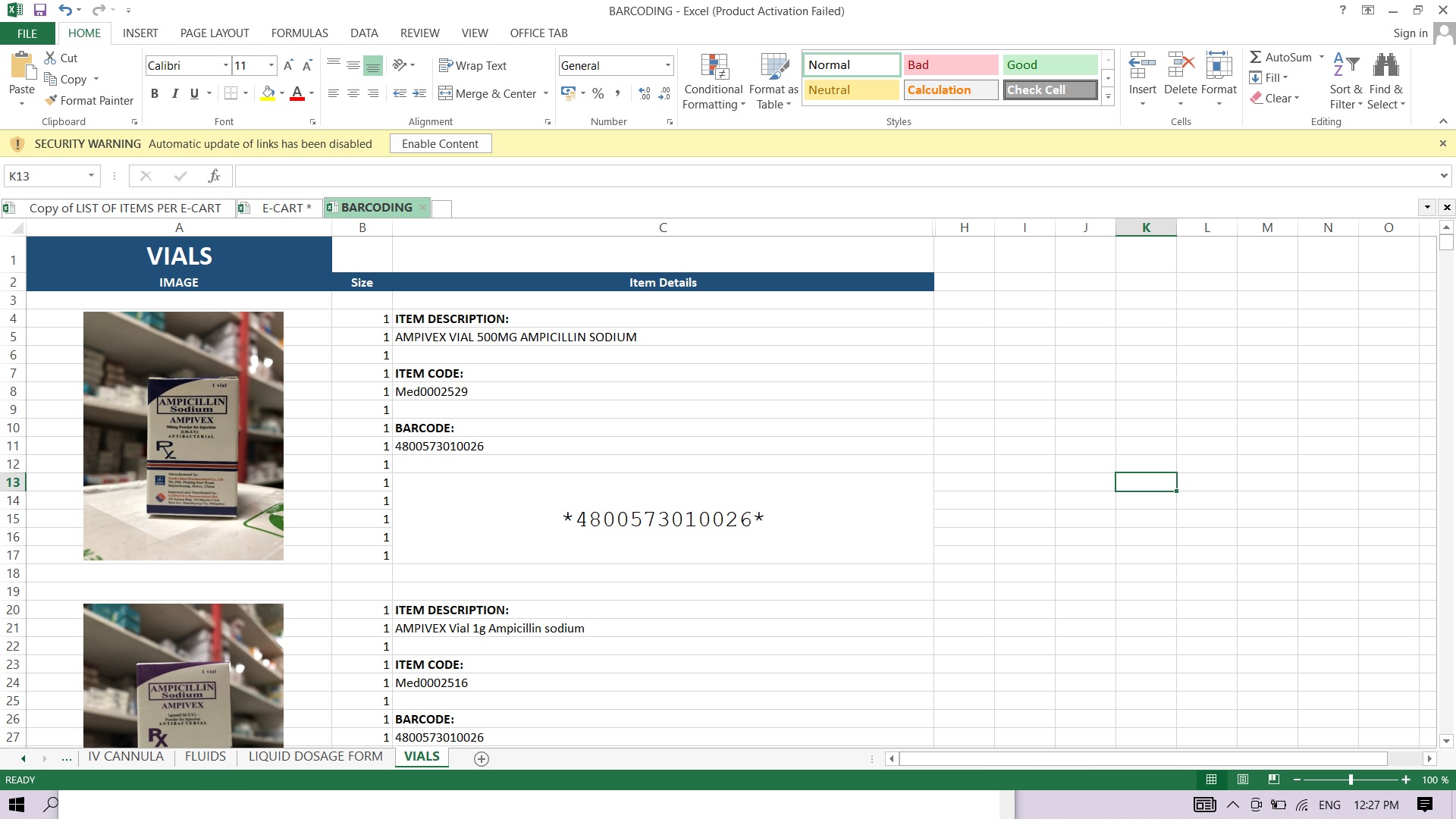Click the Percent Style icon
Viewport: 1456px width, 819px height.
598,93
